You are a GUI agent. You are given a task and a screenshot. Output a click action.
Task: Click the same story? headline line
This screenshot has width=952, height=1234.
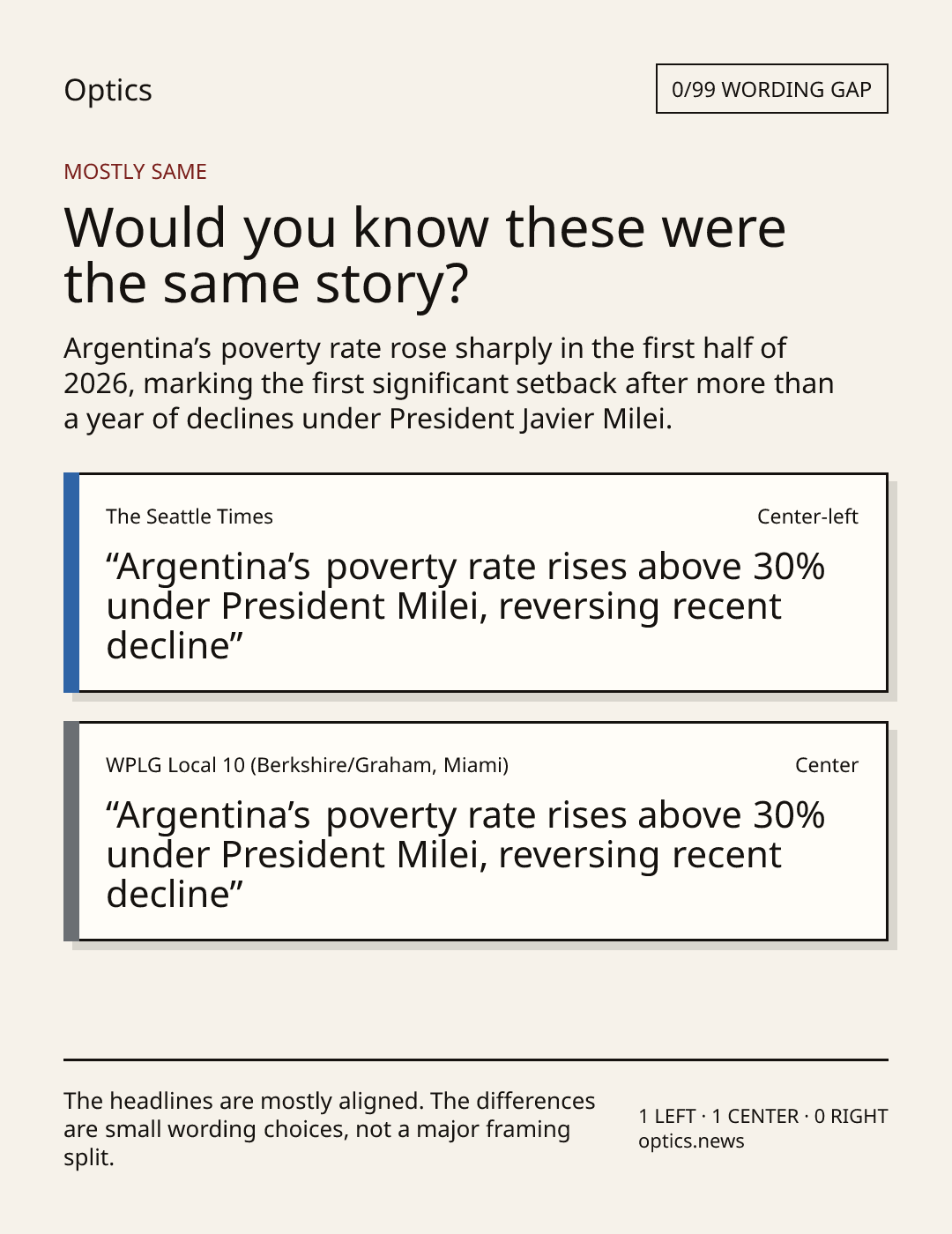[266, 284]
